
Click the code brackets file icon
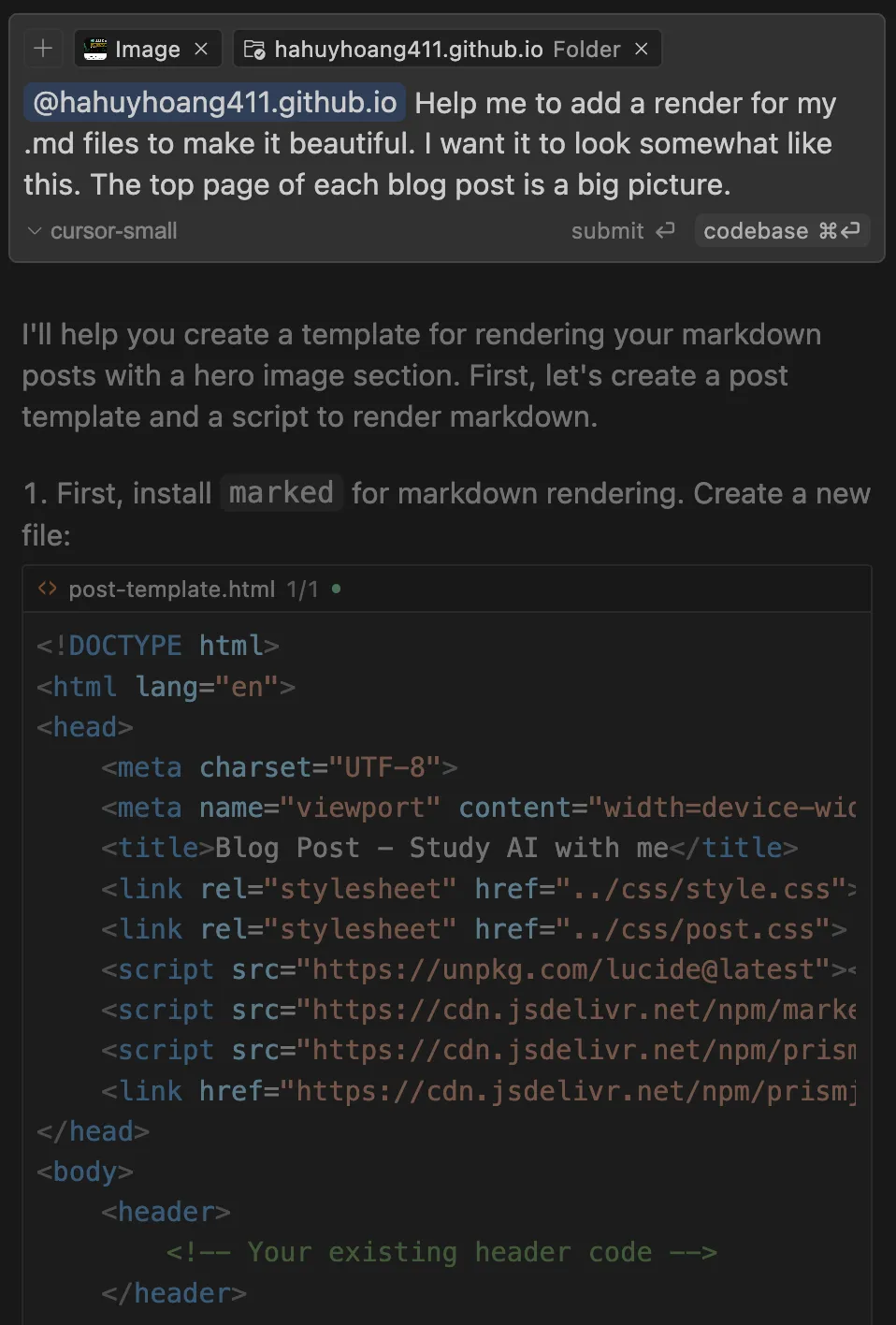click(47, 589)
